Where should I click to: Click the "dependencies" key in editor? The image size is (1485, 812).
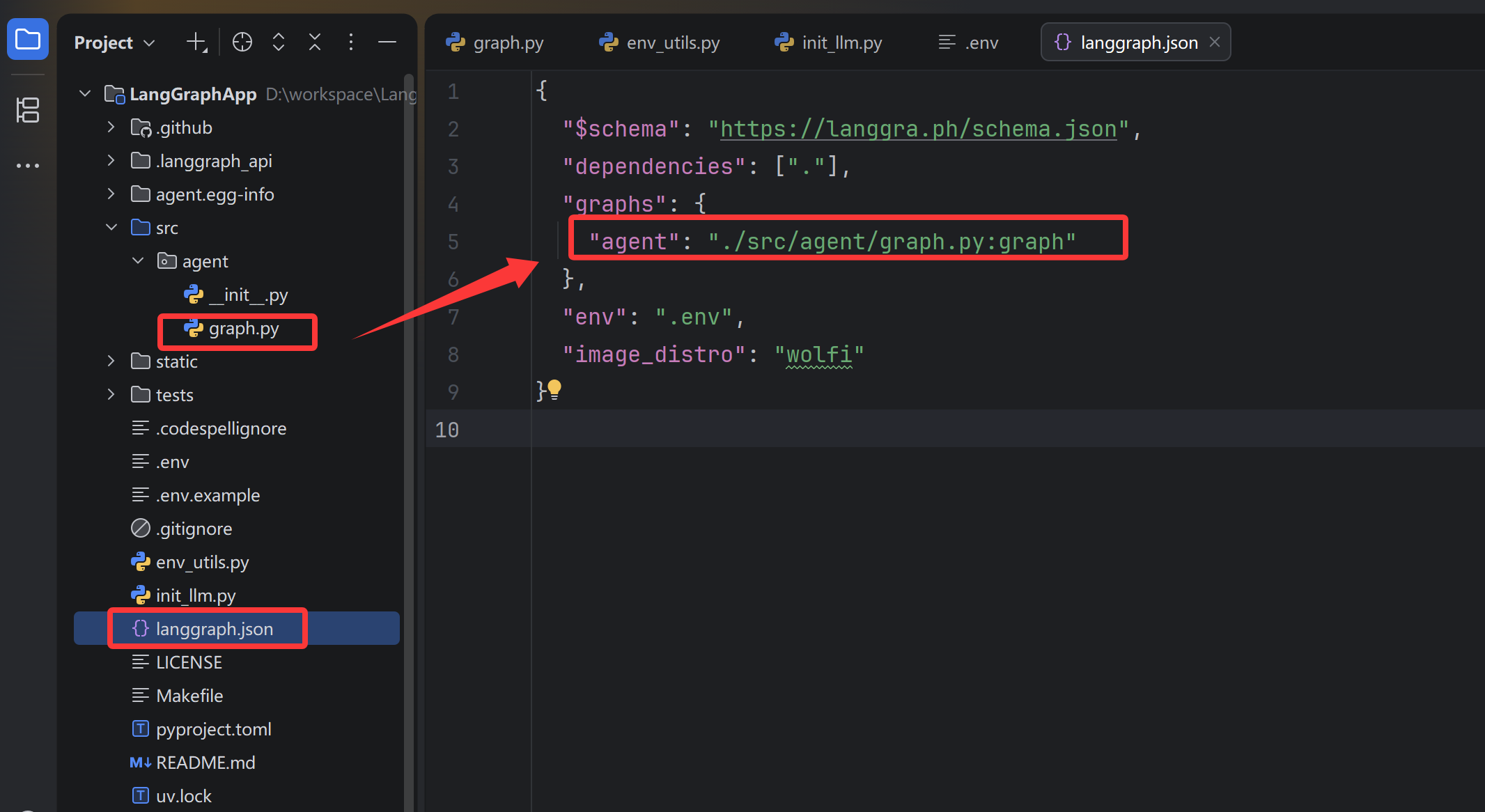pyautogui.click(x=654, y=166)
